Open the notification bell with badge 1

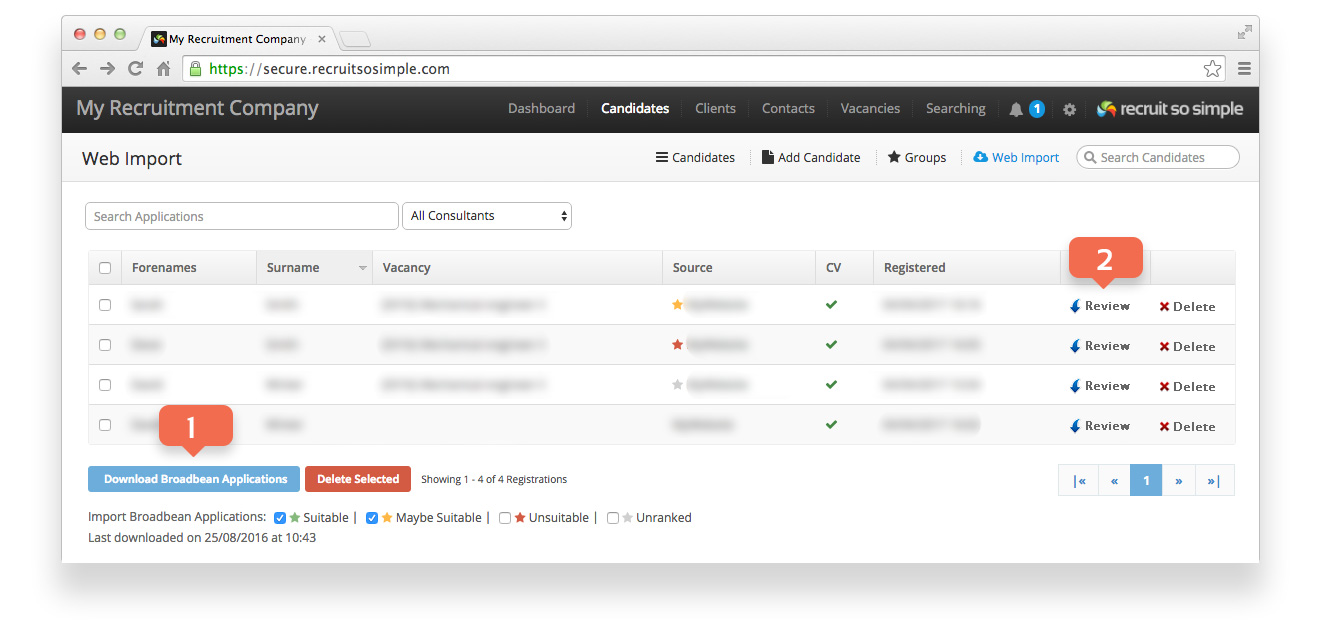tap(1026, 109)
